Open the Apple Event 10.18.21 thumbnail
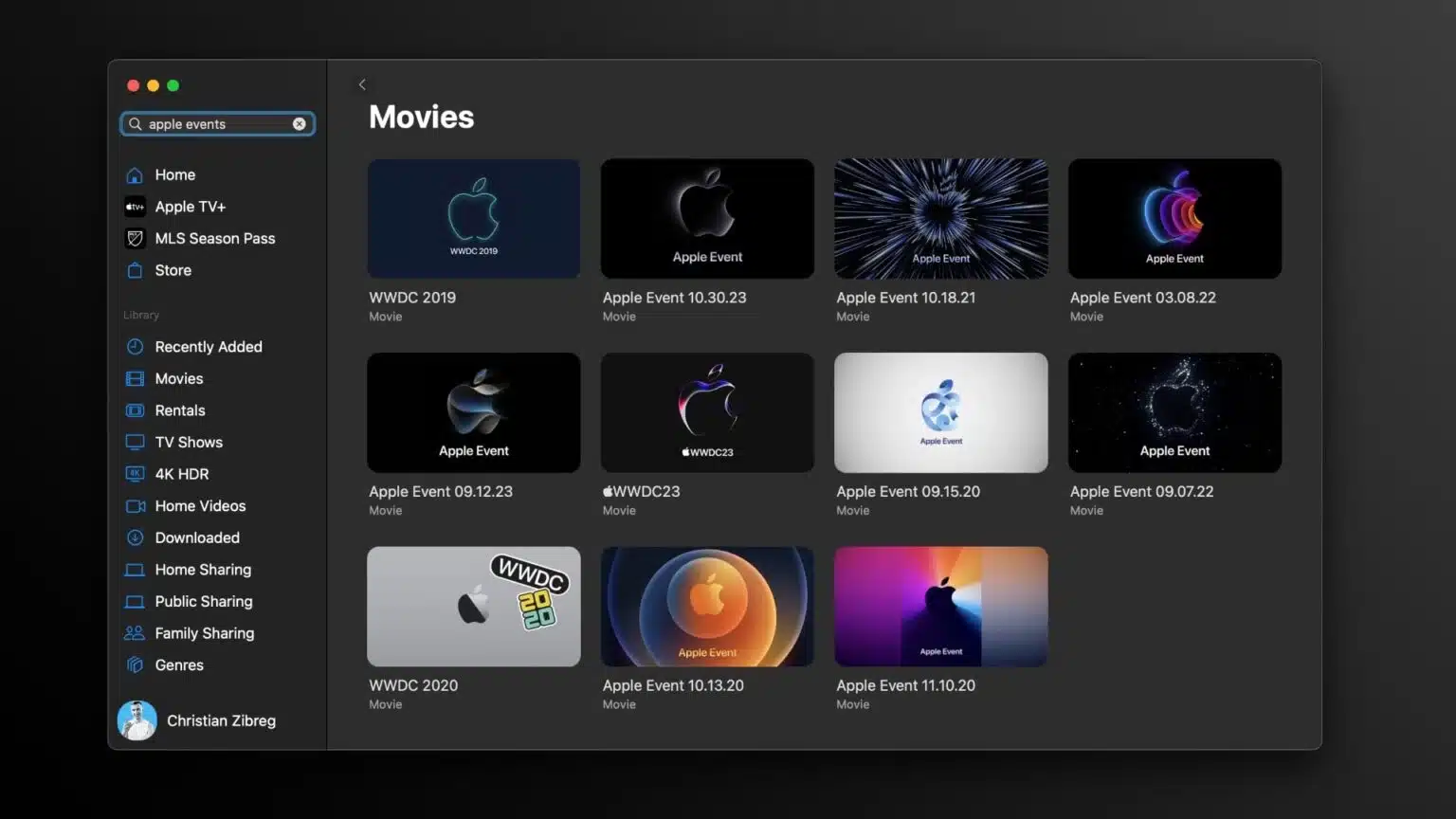 (941, 219)
